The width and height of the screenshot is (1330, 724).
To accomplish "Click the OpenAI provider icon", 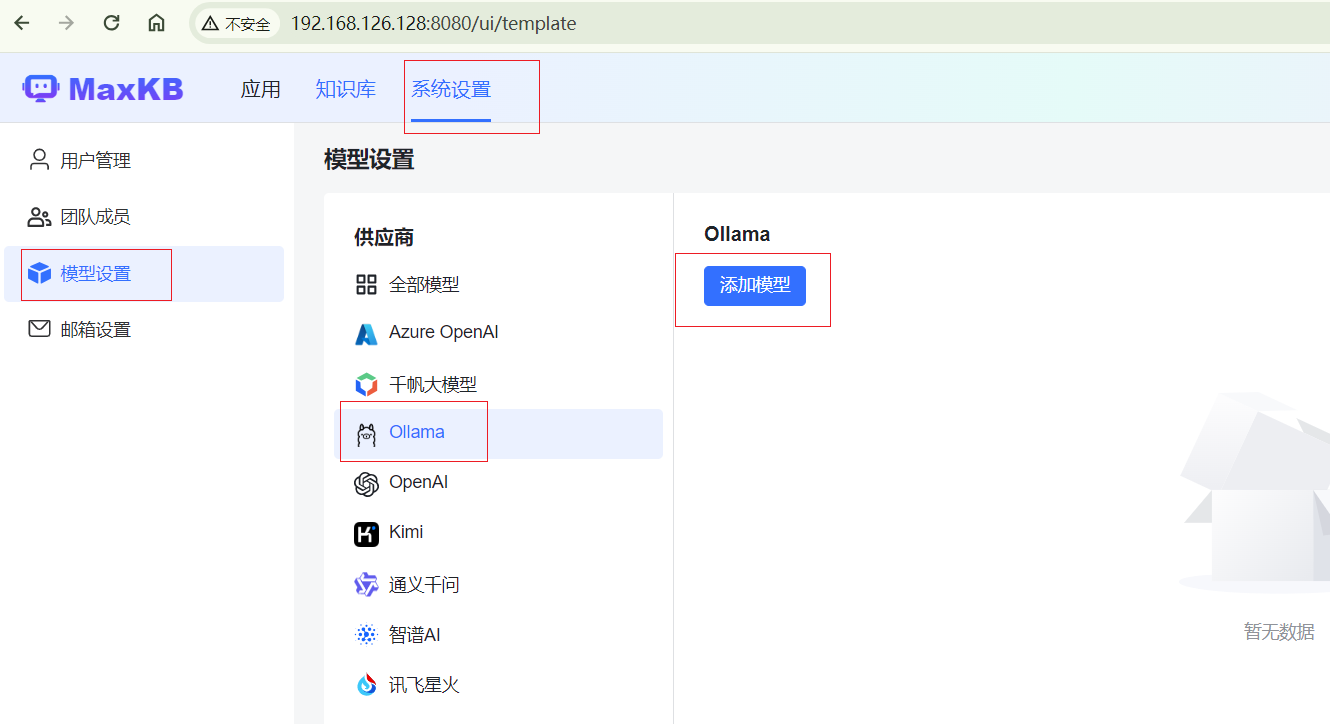I will coord(366,482).
